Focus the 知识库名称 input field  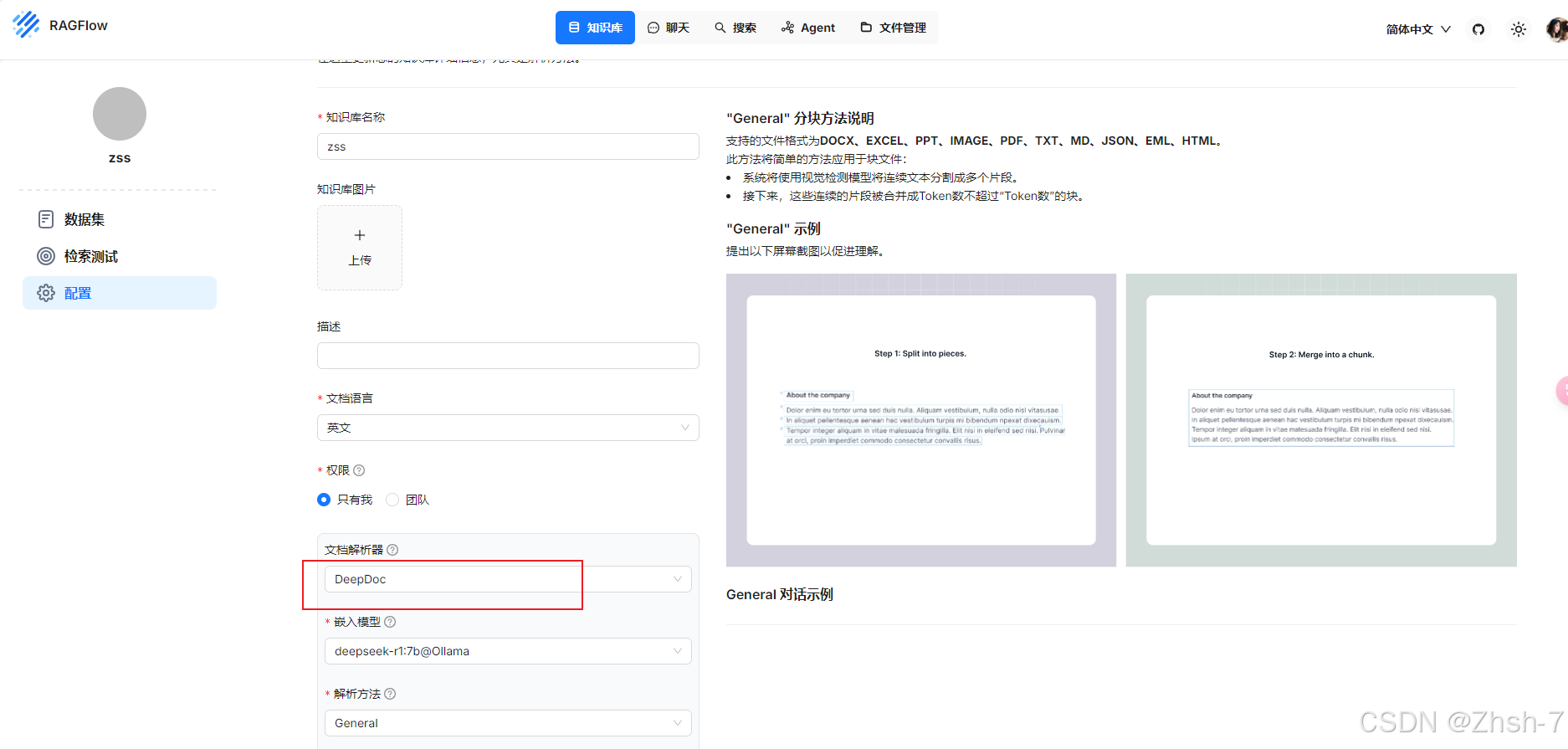click(x=508, y=146)
